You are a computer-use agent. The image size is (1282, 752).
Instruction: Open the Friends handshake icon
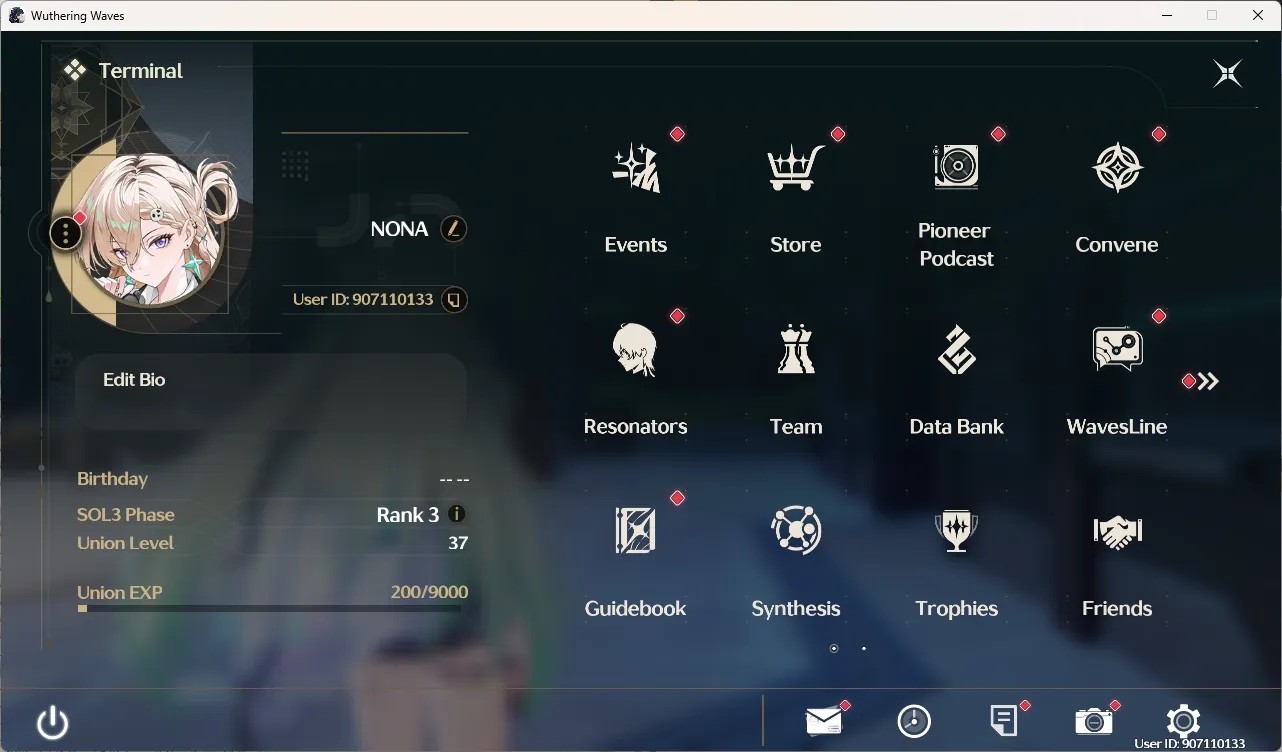click(1117, 531)
